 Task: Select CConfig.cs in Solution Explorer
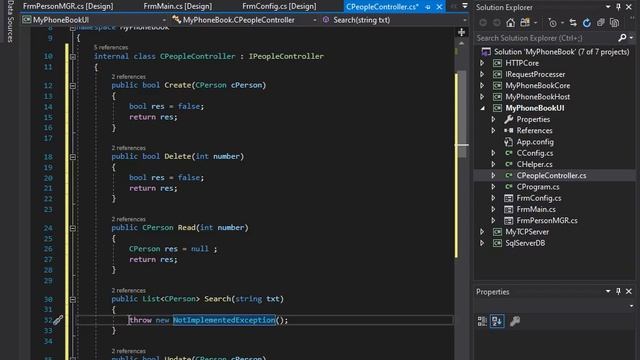pos(535,153)
